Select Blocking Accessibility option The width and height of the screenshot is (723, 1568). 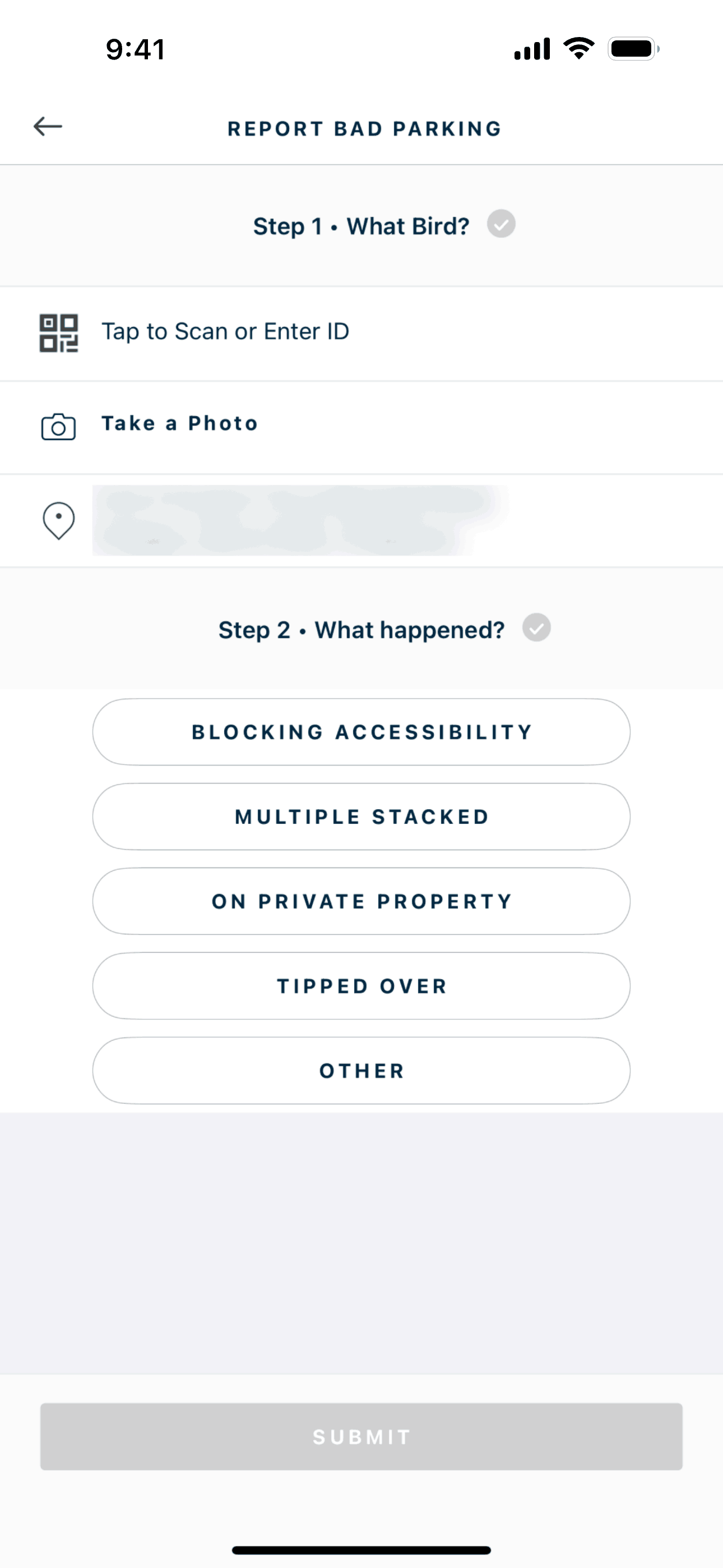[361, 732]
